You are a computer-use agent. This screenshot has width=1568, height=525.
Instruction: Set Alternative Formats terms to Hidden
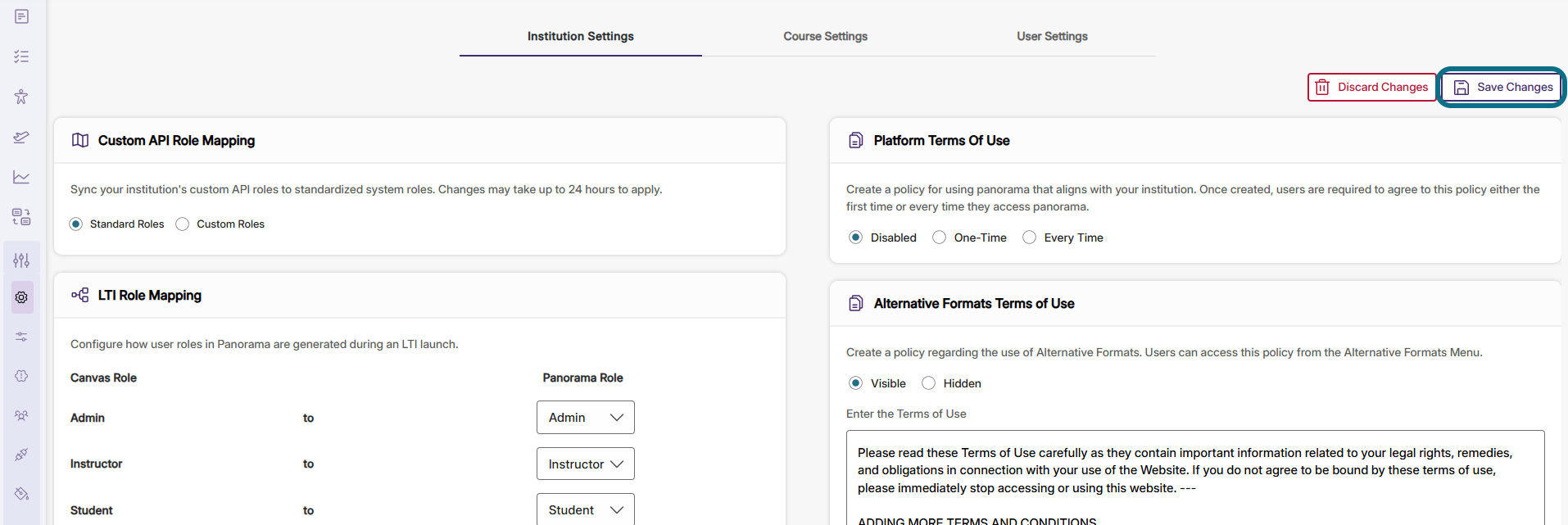point(929,383)
